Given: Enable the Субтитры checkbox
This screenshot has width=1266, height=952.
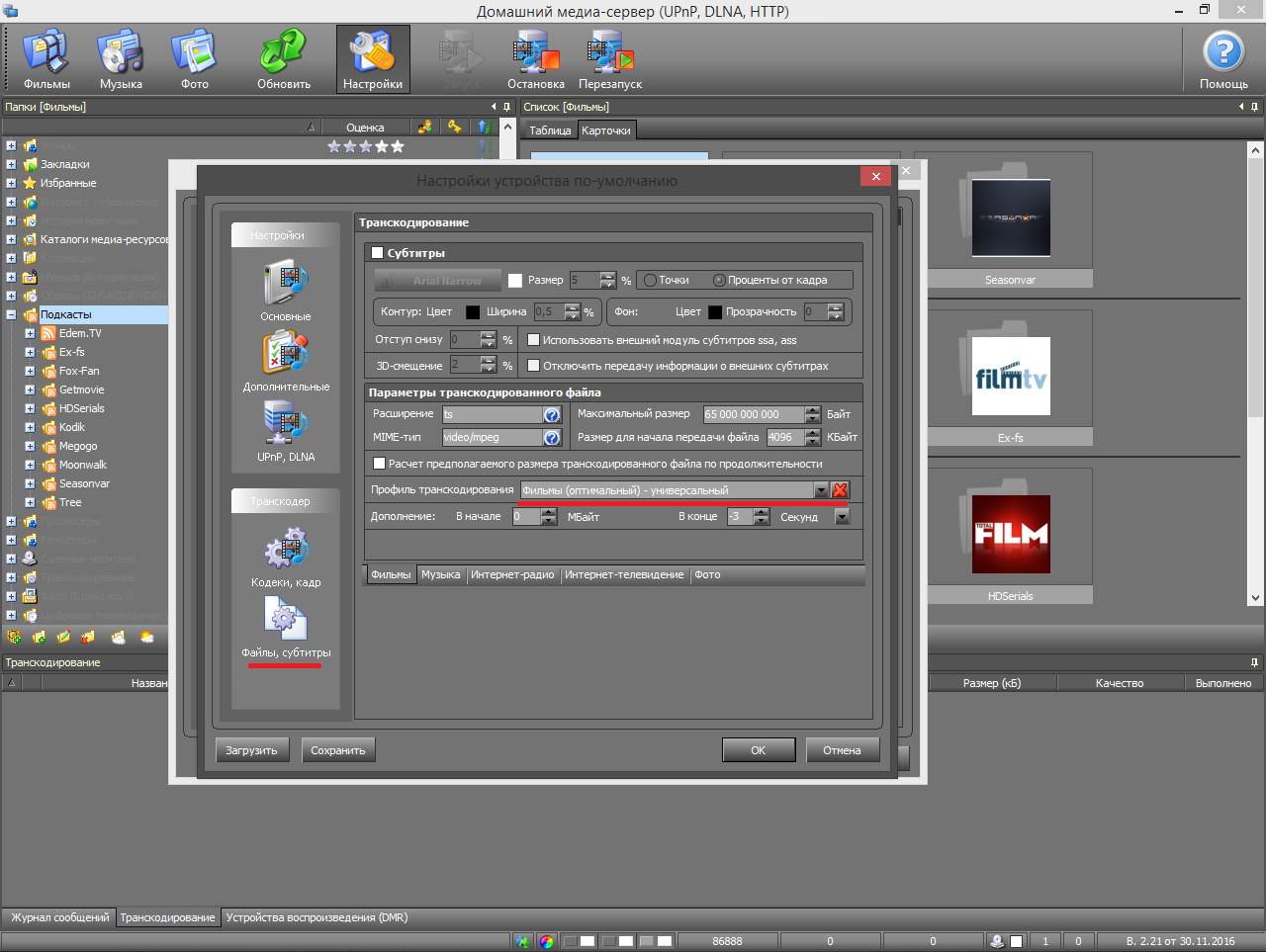Looking at the screenshot, I should (x=377, y=253).
